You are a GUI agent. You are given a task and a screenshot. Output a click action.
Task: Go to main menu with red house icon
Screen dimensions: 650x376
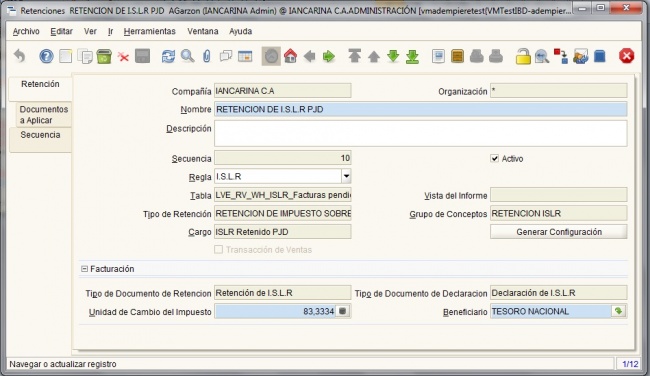click(x=290, y=56)
